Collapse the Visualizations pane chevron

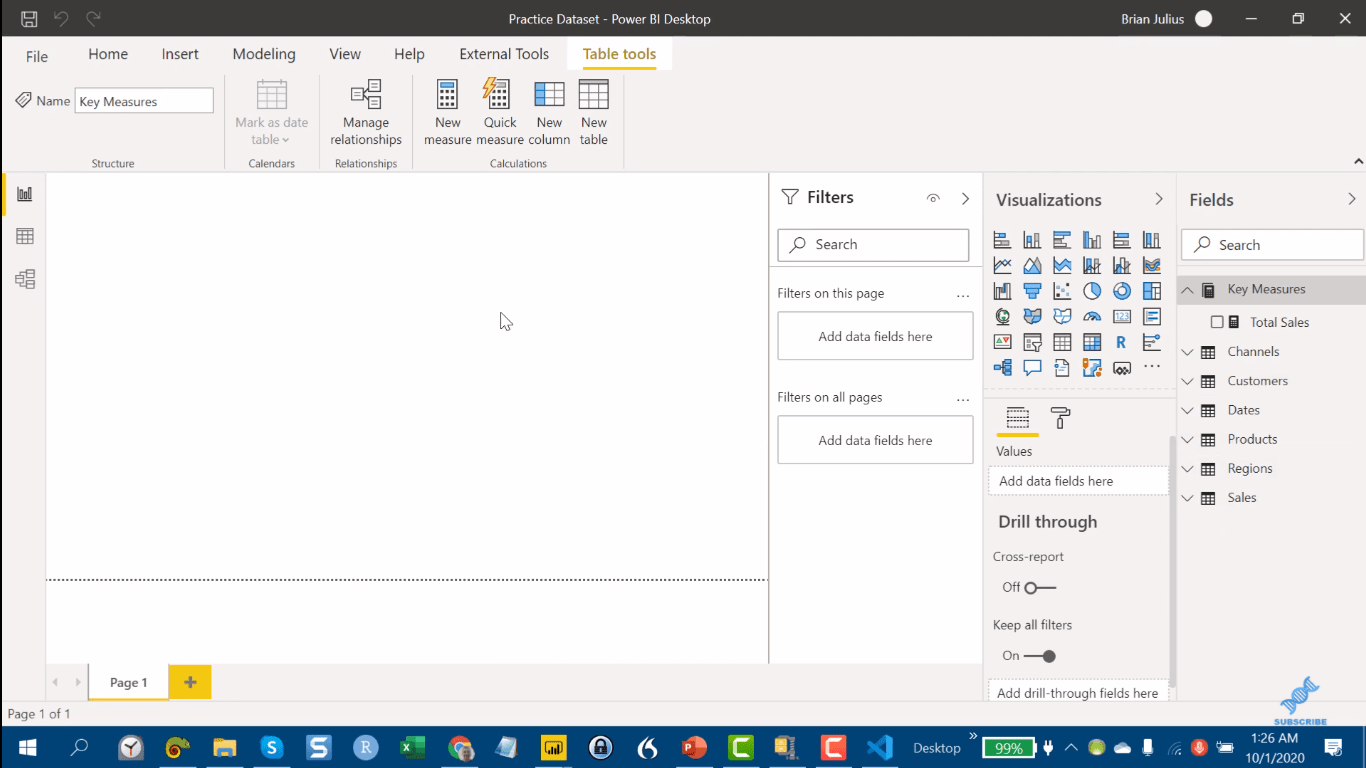[x=1159, y=199]
